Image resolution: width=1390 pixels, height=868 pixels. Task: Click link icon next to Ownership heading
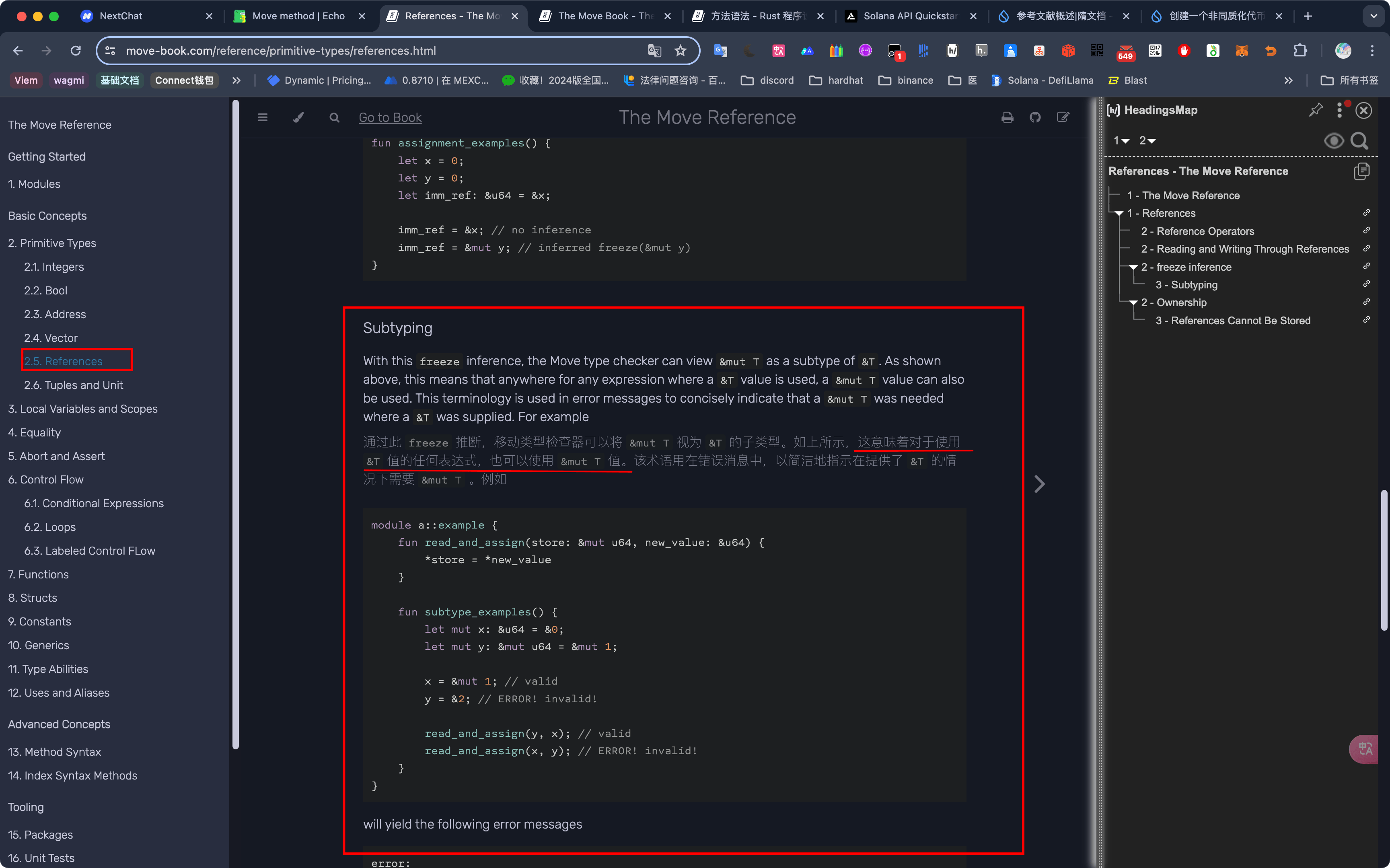click(x=1366, y=301)
